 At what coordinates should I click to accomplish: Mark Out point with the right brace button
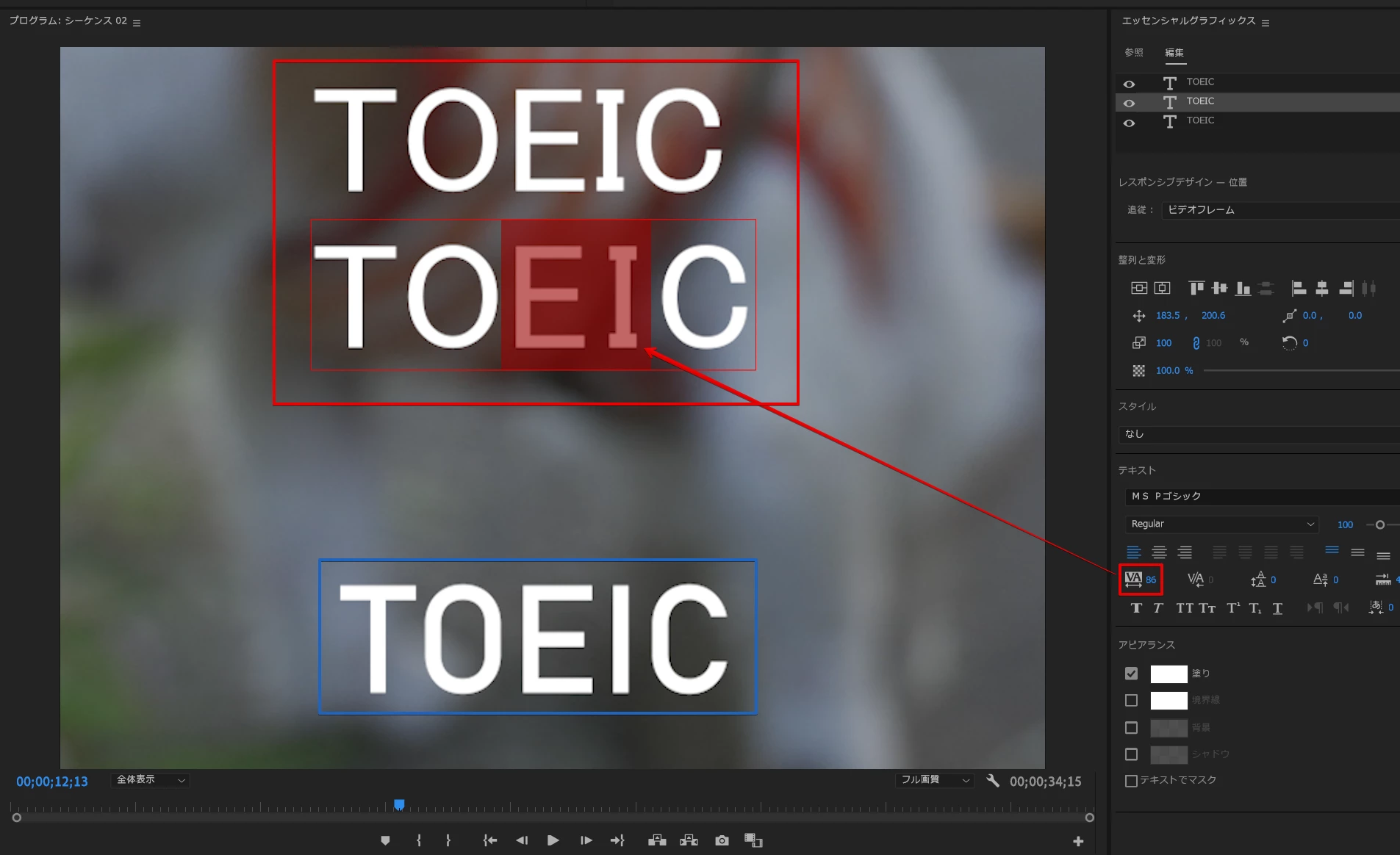coord(448,840)
